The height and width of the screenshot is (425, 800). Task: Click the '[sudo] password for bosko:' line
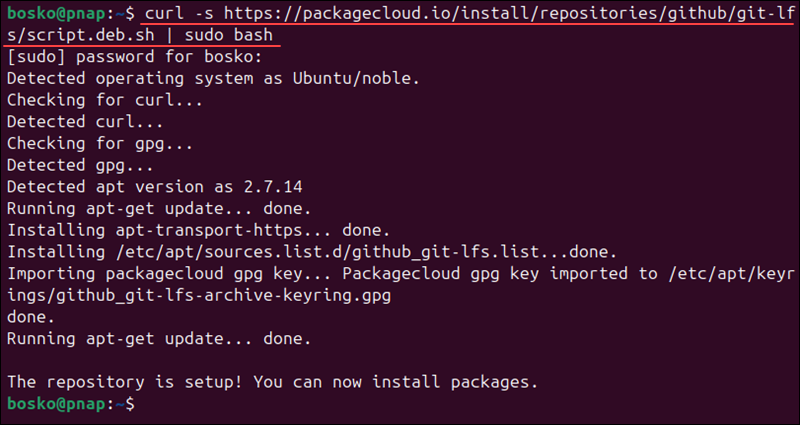(135, 57)
